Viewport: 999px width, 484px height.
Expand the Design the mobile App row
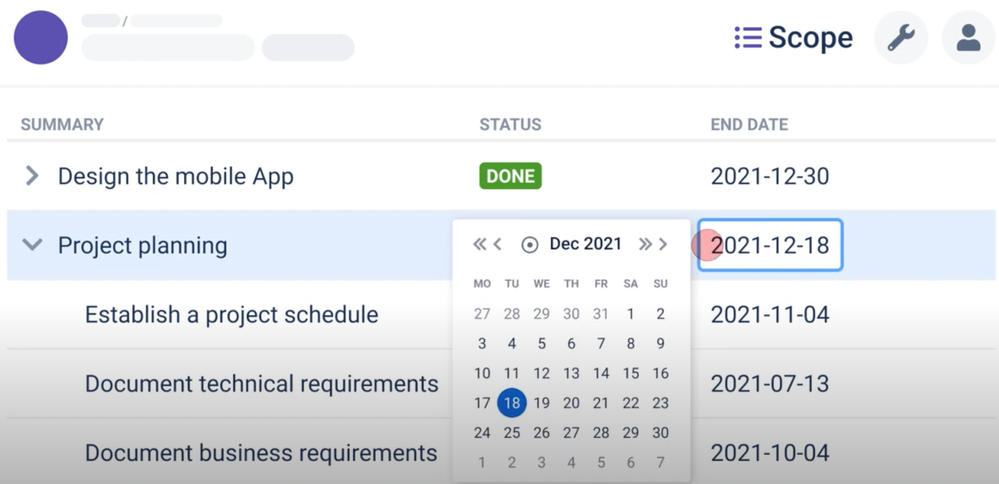tap(31, 176)
